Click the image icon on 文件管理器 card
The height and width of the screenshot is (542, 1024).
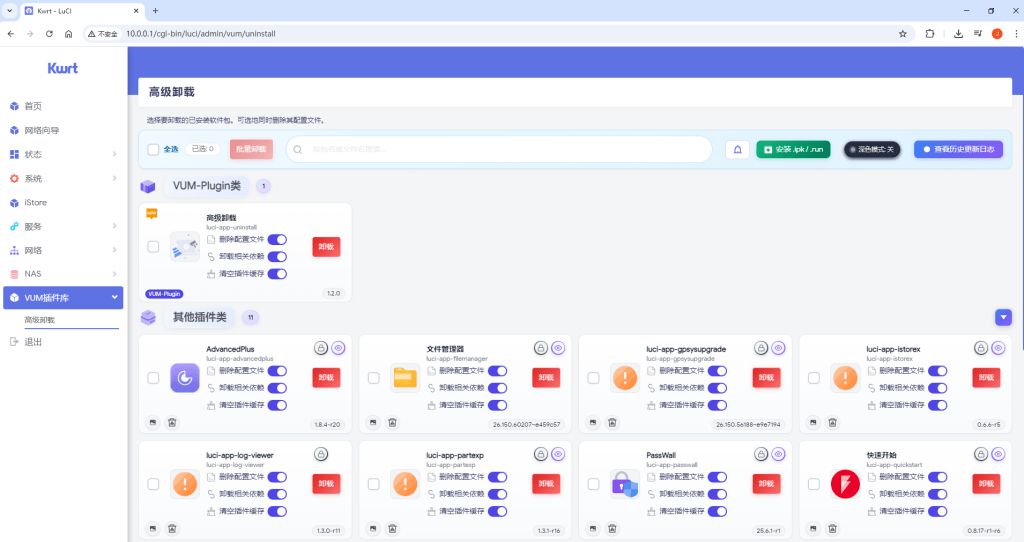(373, 423)
